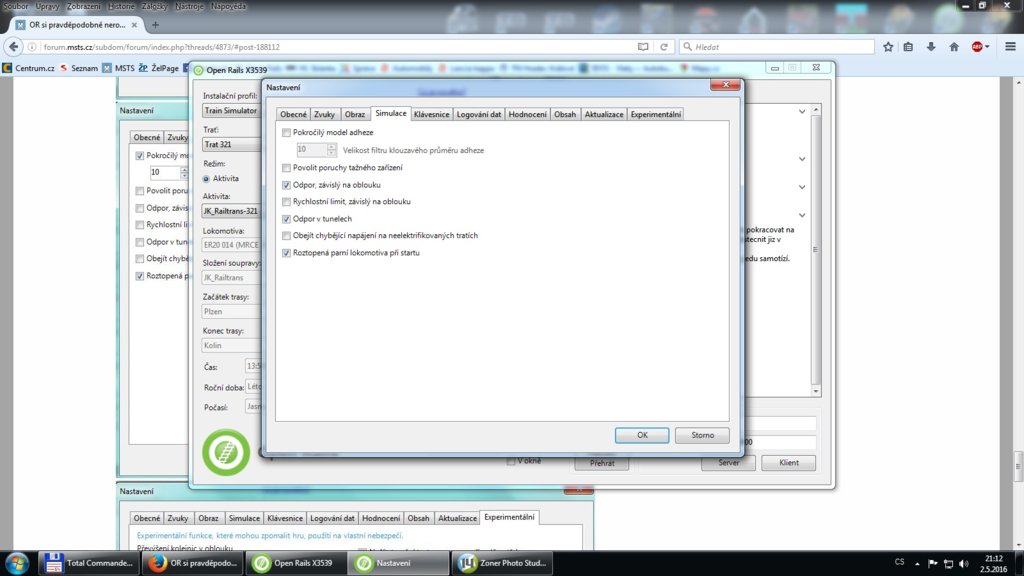Click the 'Přehrát' button
This screenshot has height=576, width=1024.
pos(601,463)
